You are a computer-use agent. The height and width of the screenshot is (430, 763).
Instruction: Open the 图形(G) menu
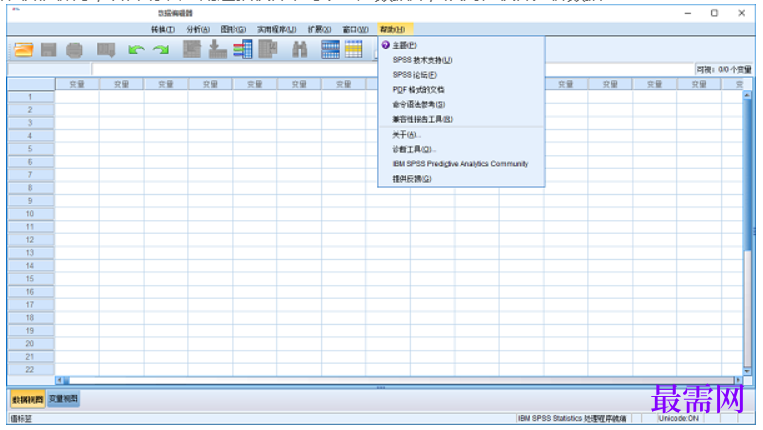coord(233,29)
